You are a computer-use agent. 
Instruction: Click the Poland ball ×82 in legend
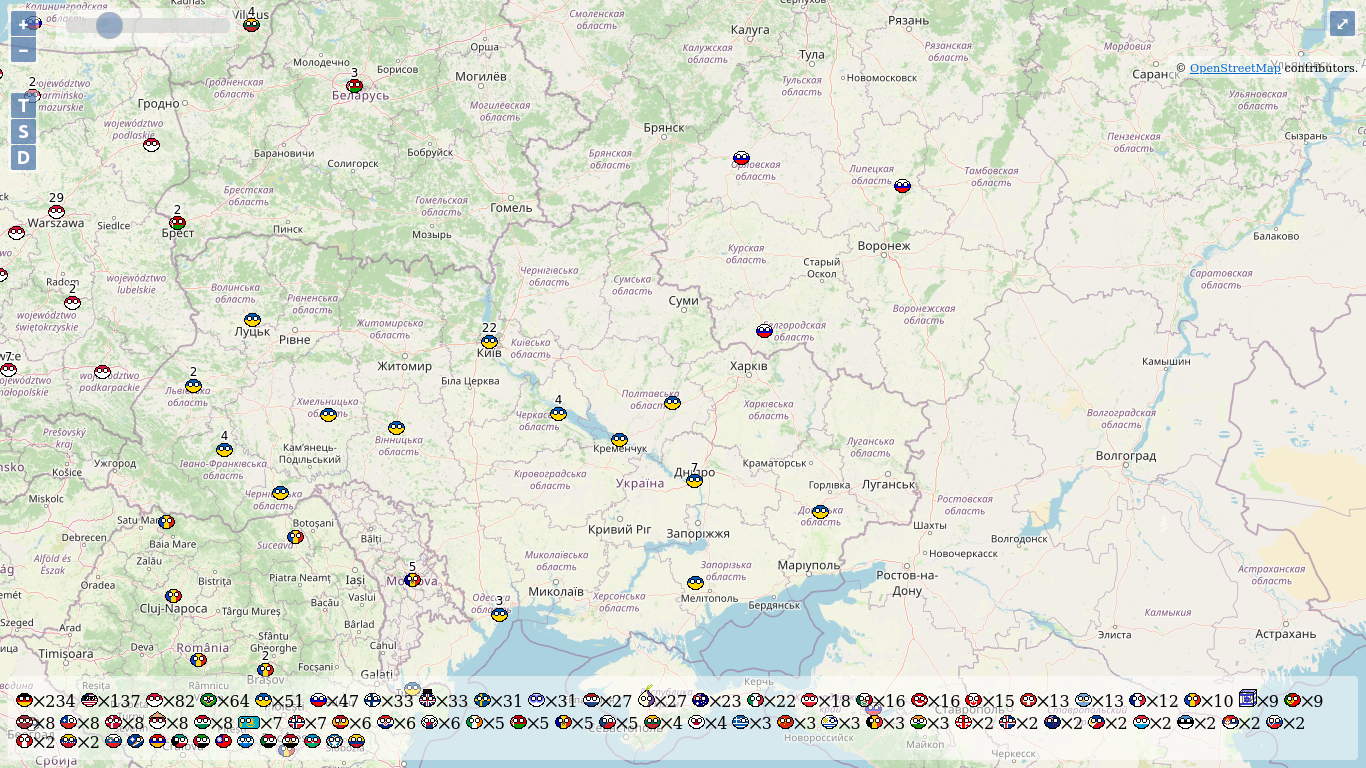154,701
